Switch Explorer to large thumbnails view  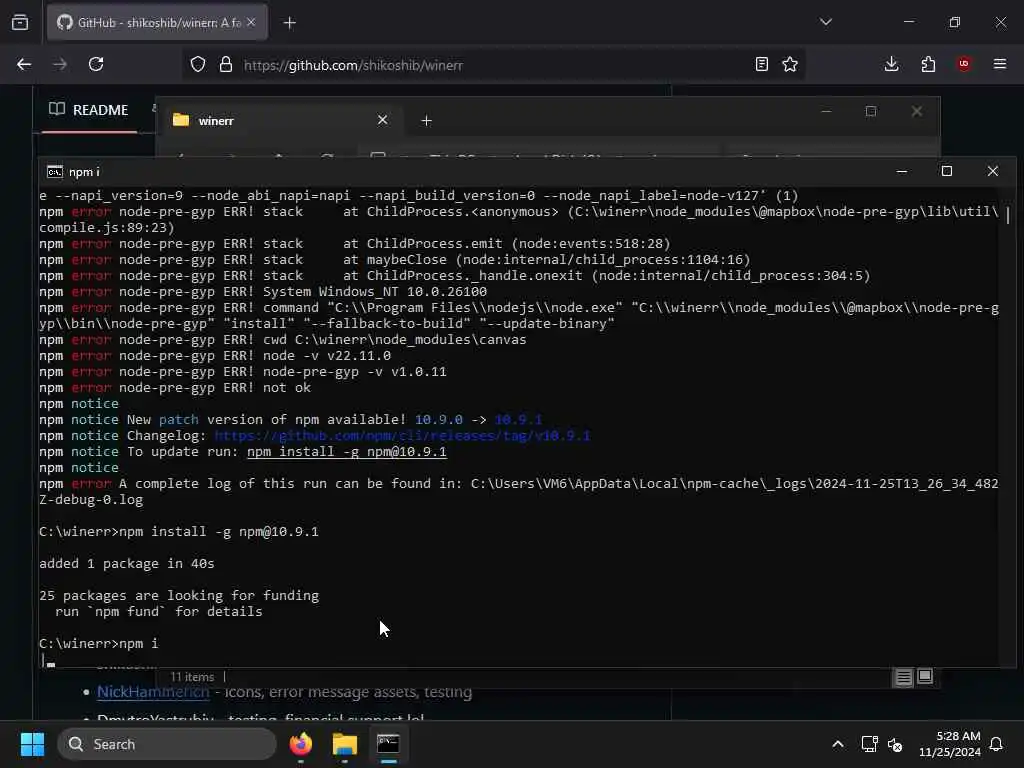(x=925, y=677)
